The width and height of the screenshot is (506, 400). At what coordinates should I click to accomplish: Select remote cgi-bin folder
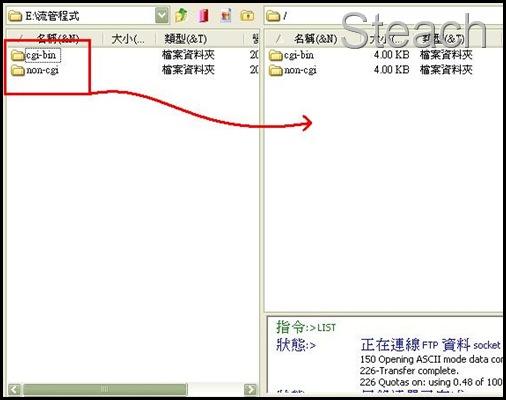pos(292,55)
